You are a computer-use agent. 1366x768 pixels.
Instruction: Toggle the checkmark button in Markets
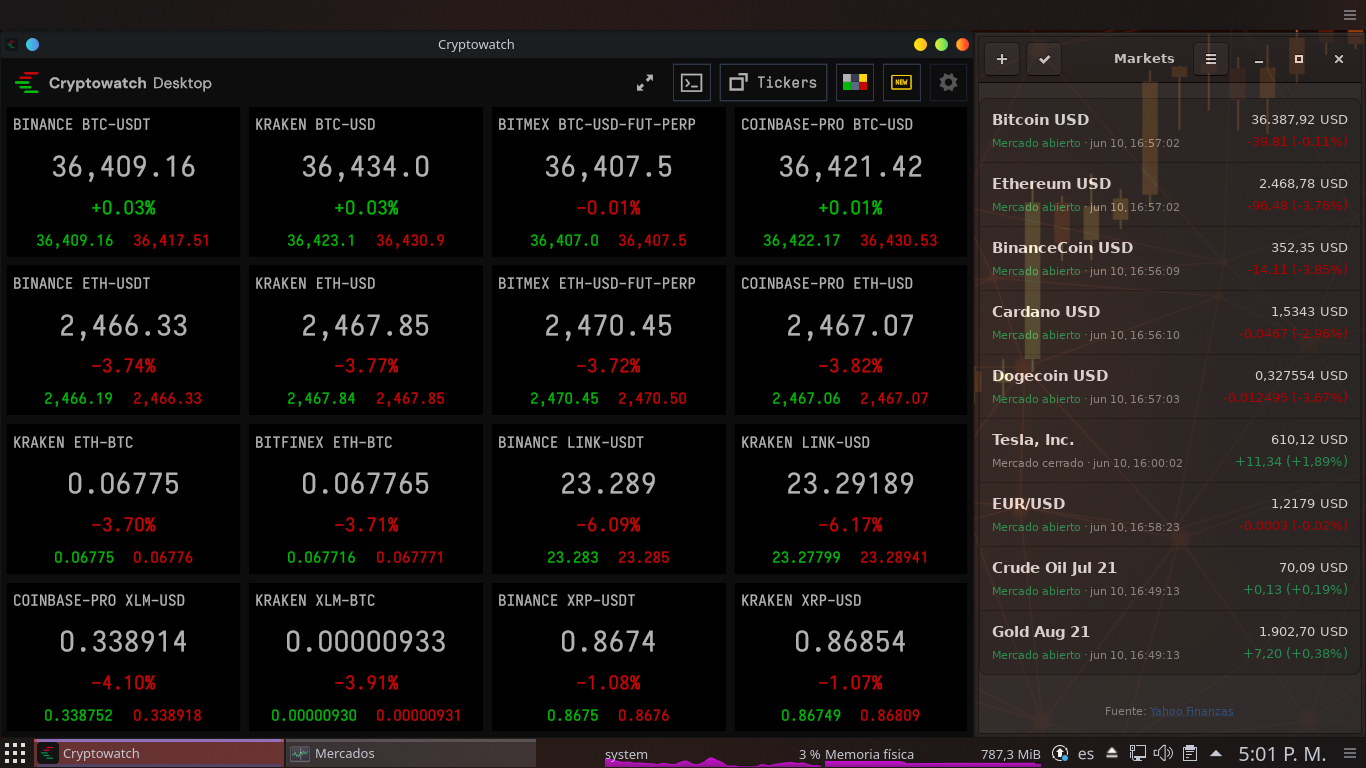coord(1044,59)
